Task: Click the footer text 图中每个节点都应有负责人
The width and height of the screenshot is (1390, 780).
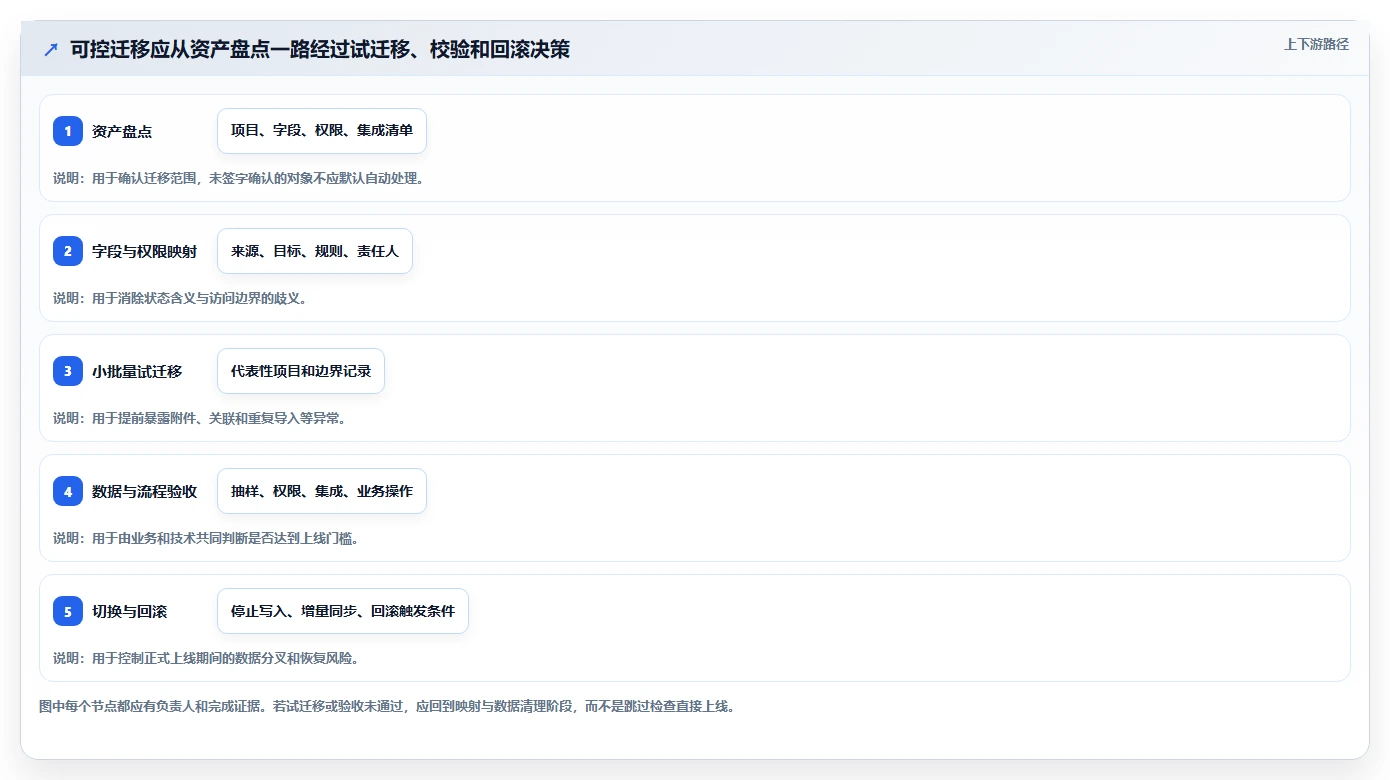Action: click(x=388, y=706)
